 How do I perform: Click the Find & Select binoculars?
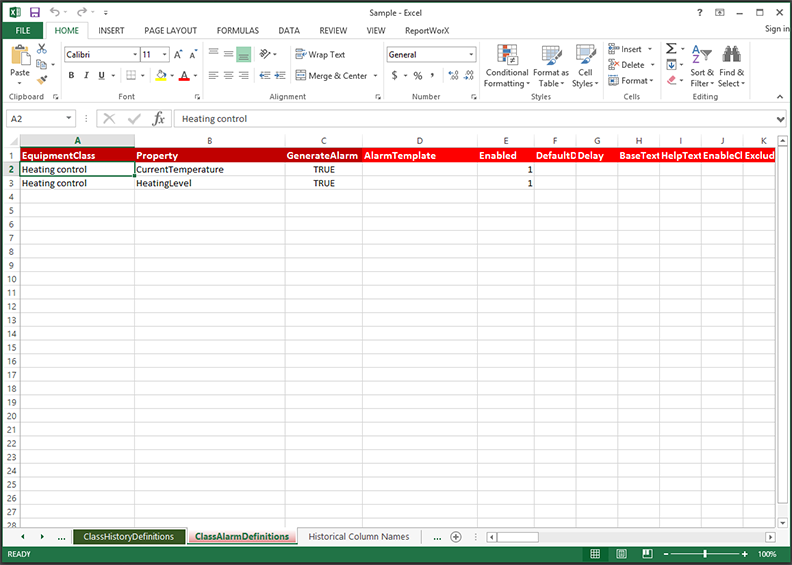(731, 66)
